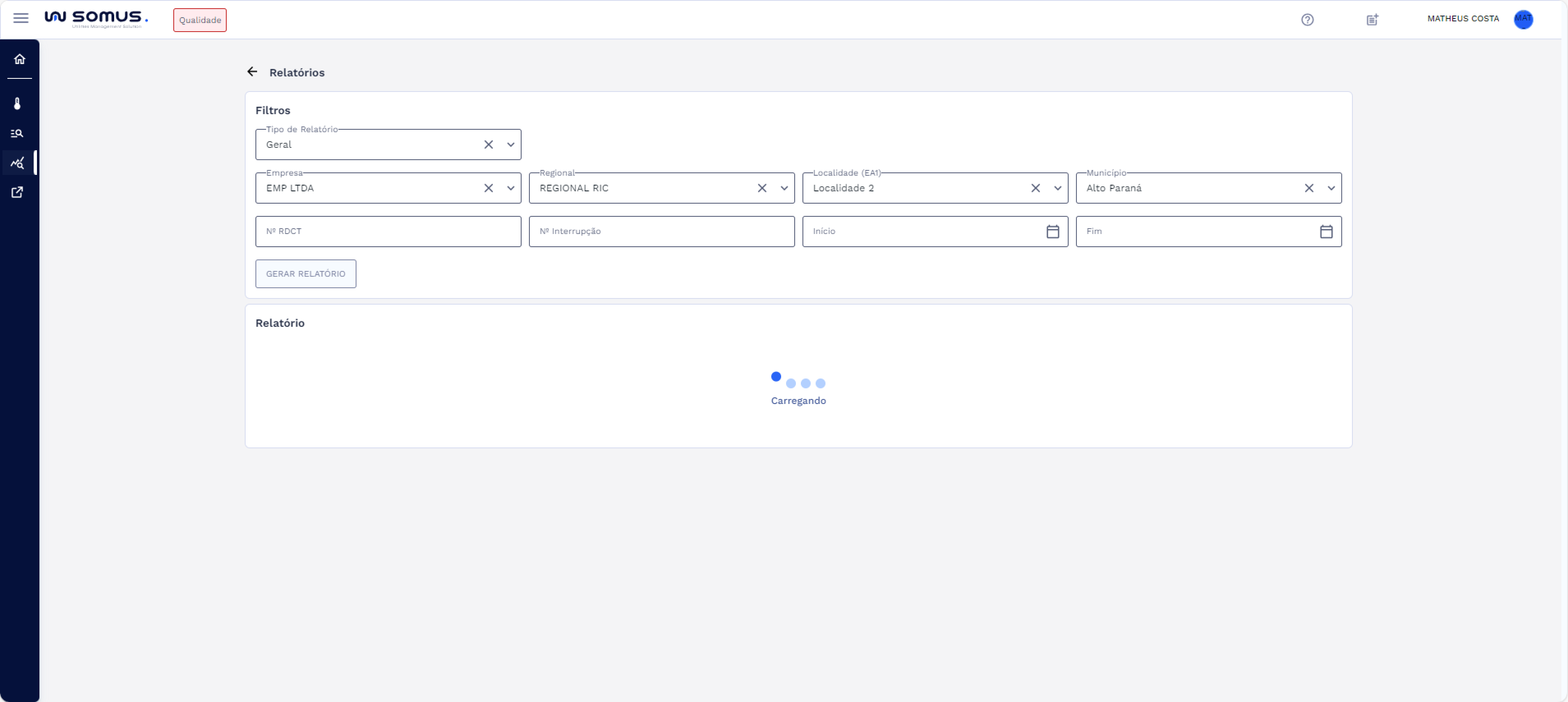
Task: Open the help question mark icon
Action: pyautogui.click(x=1307, y=19)
